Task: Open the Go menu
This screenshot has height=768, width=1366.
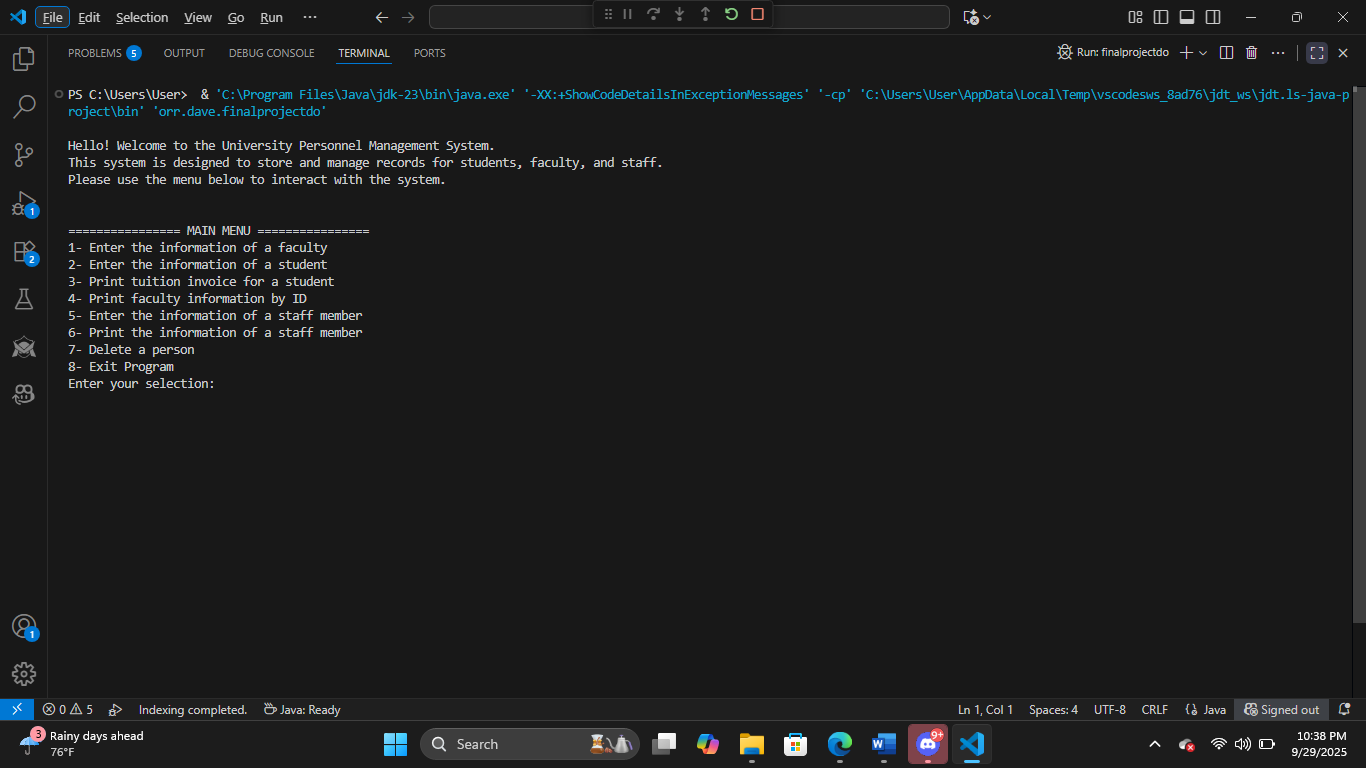Action: click(236, 17)
